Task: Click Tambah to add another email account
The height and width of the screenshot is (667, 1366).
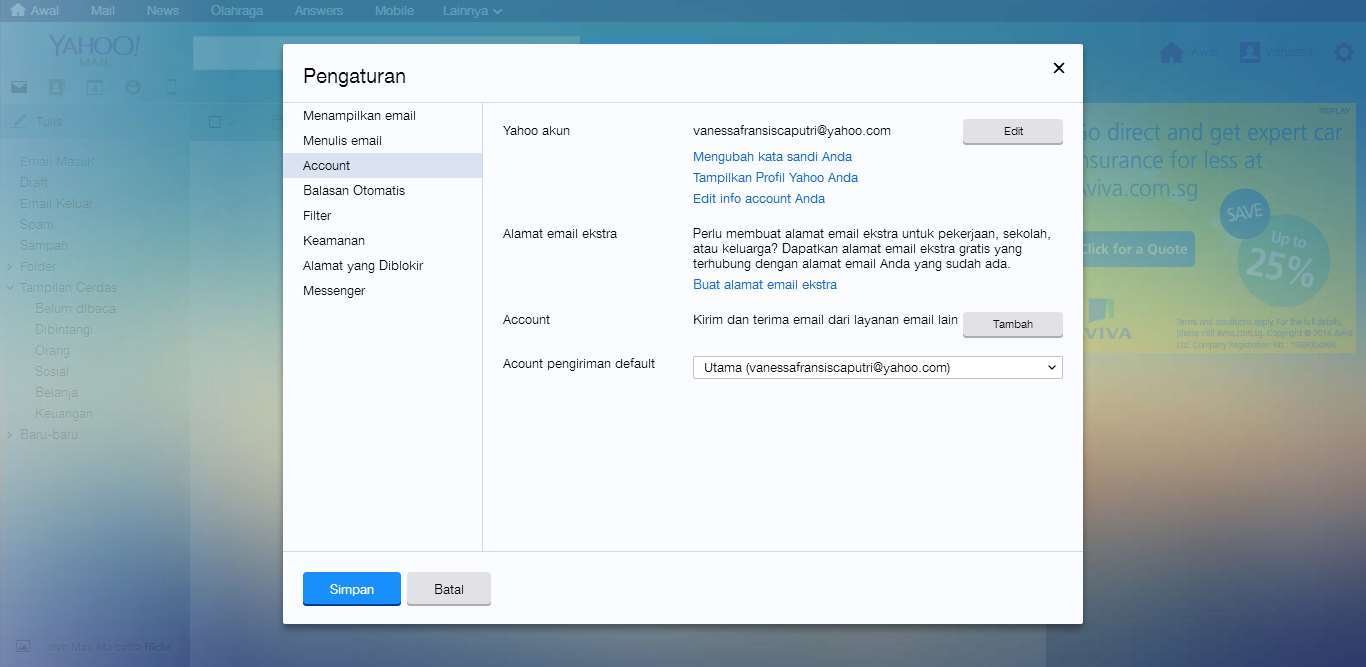Action: point(1012,324)
